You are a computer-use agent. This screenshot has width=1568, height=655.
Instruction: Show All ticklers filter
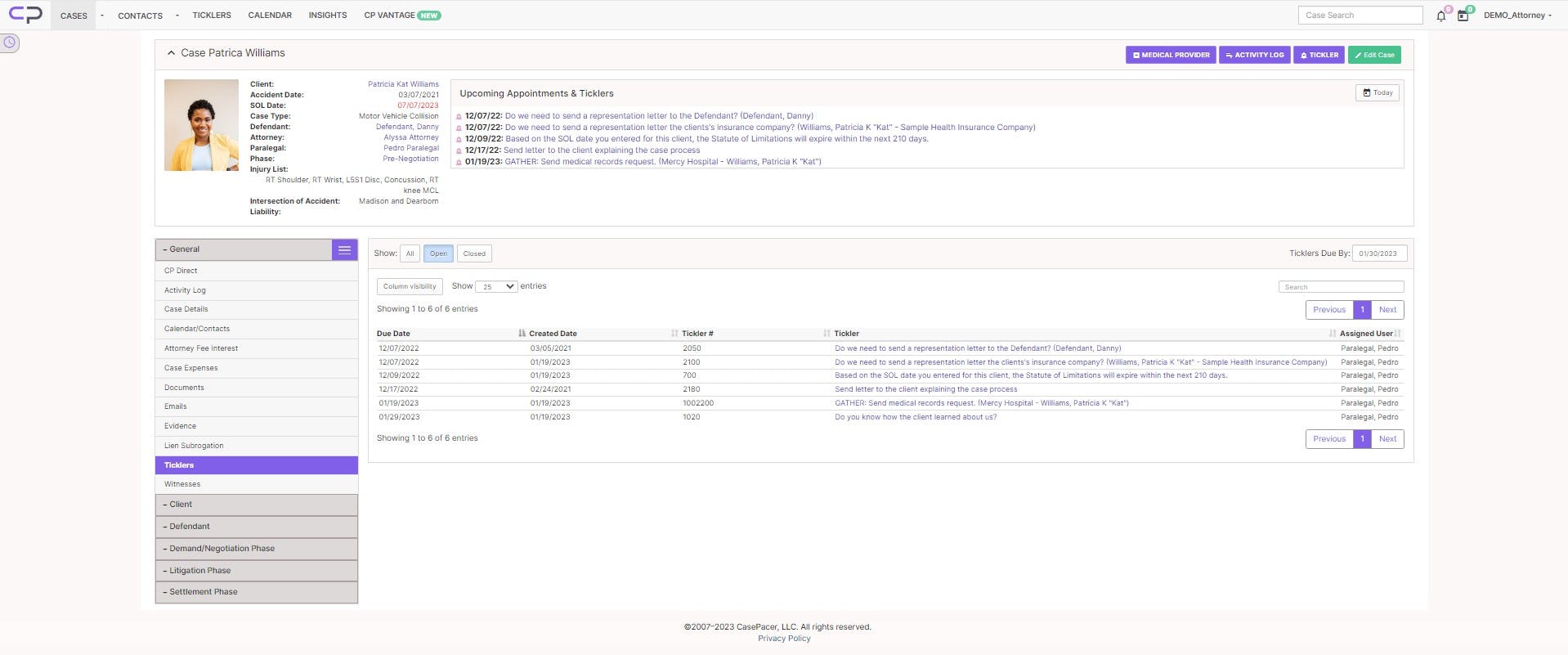[x=410, y=253]
